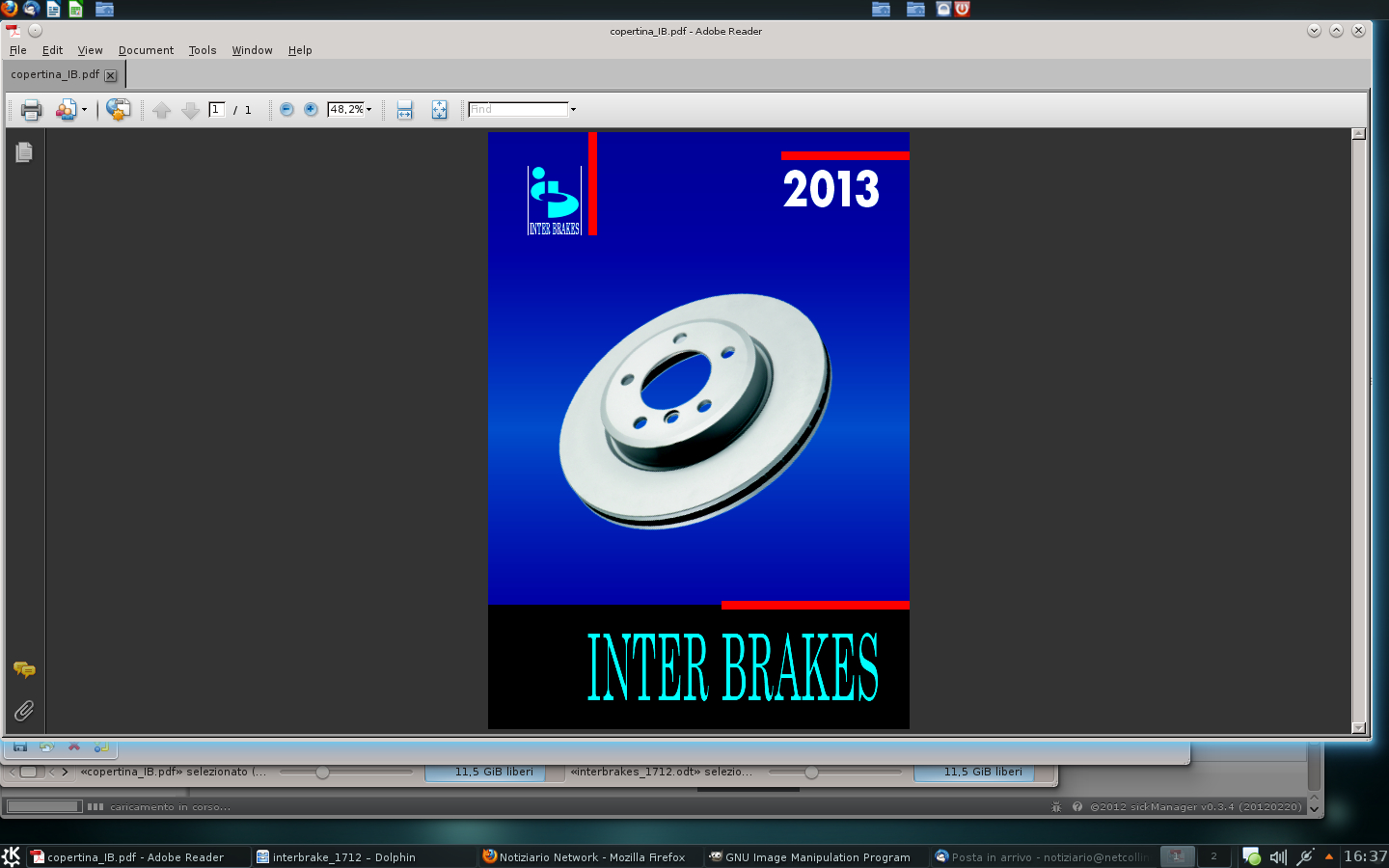Switch to virtual desktop 1 in pager
This screenshot has height=868, width=1389.
click(x=1177, y=856)
